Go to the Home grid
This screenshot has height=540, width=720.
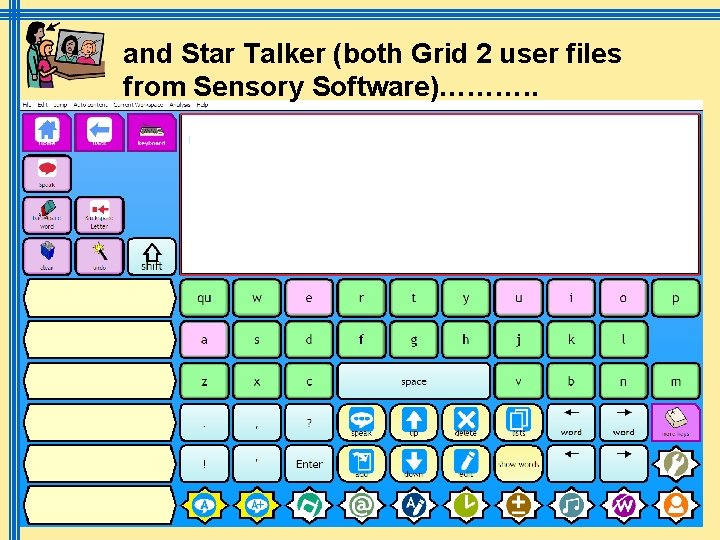(x=47, y=132)
